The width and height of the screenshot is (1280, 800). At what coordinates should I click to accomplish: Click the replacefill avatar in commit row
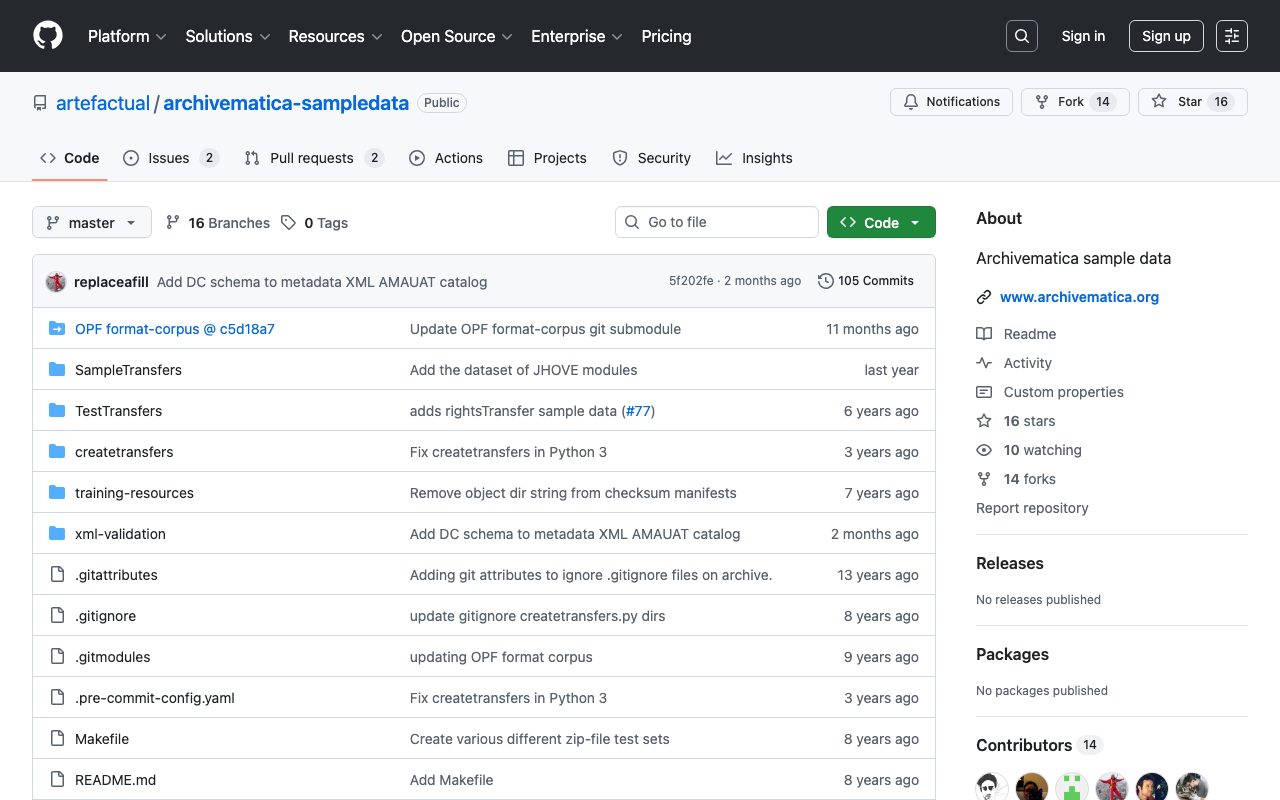click(x=56, y=282)
